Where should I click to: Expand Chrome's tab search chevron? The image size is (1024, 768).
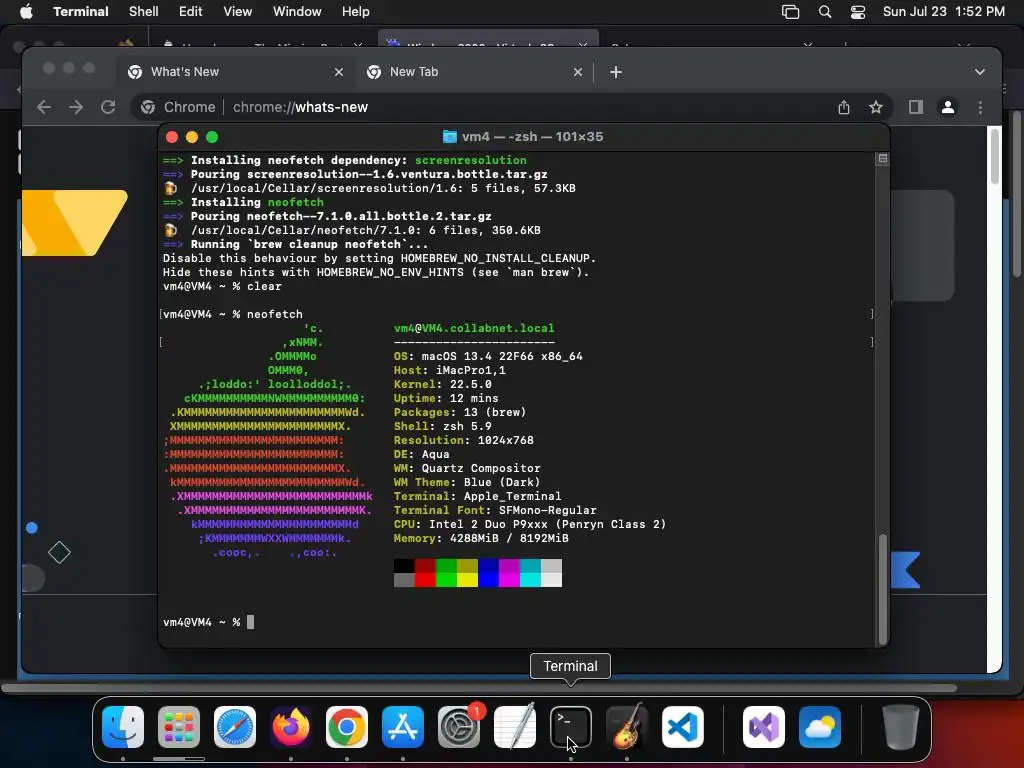980,72
